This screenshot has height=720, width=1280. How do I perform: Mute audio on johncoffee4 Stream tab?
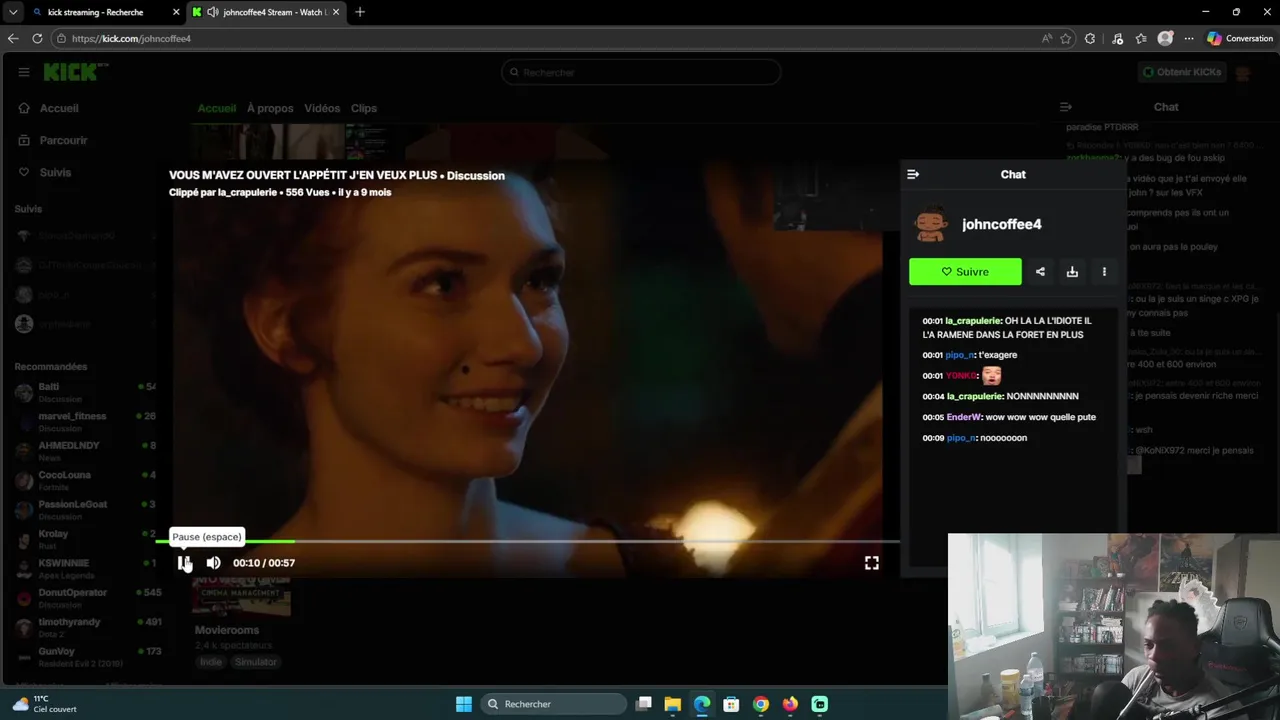212,12
